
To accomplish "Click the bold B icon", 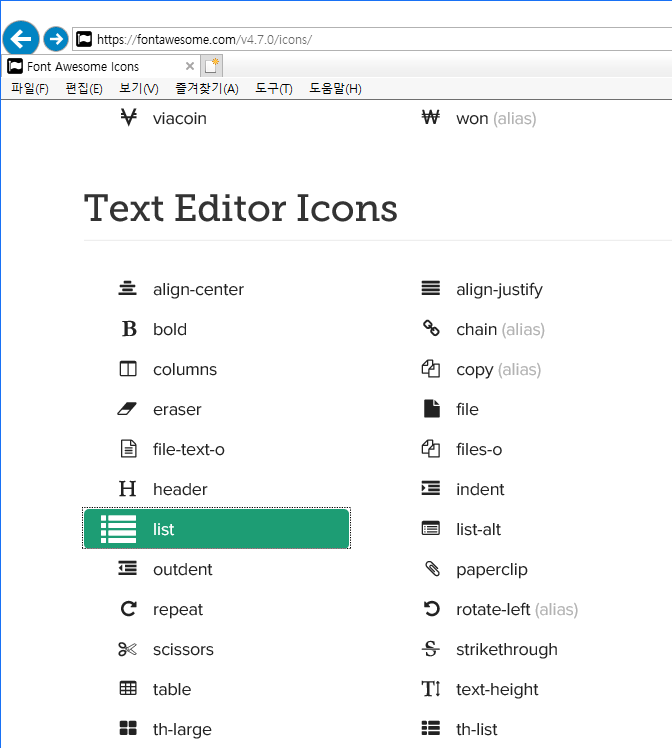I will click(x=129, y=329).
